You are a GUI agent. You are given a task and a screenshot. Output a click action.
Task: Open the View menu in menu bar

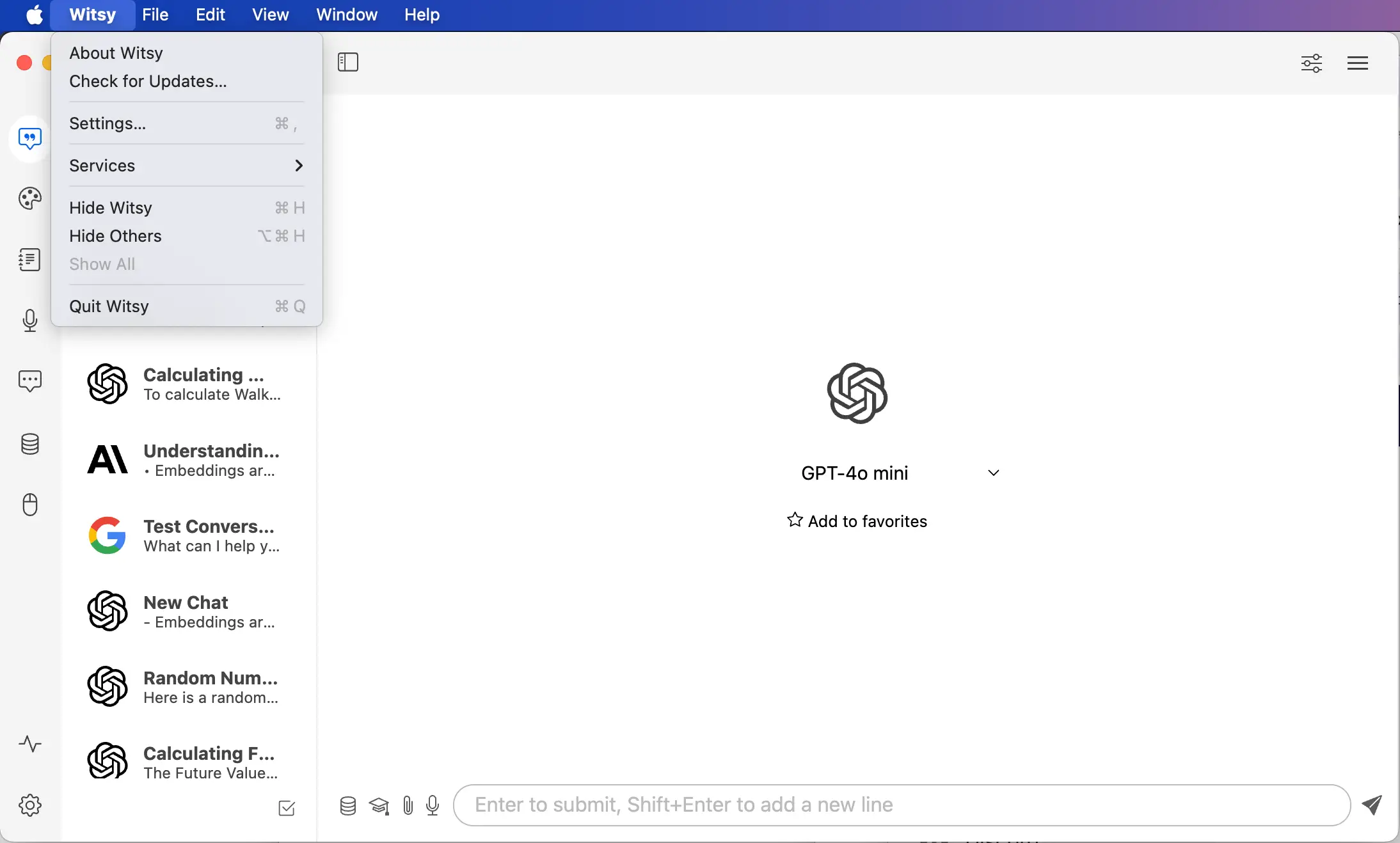270,15
